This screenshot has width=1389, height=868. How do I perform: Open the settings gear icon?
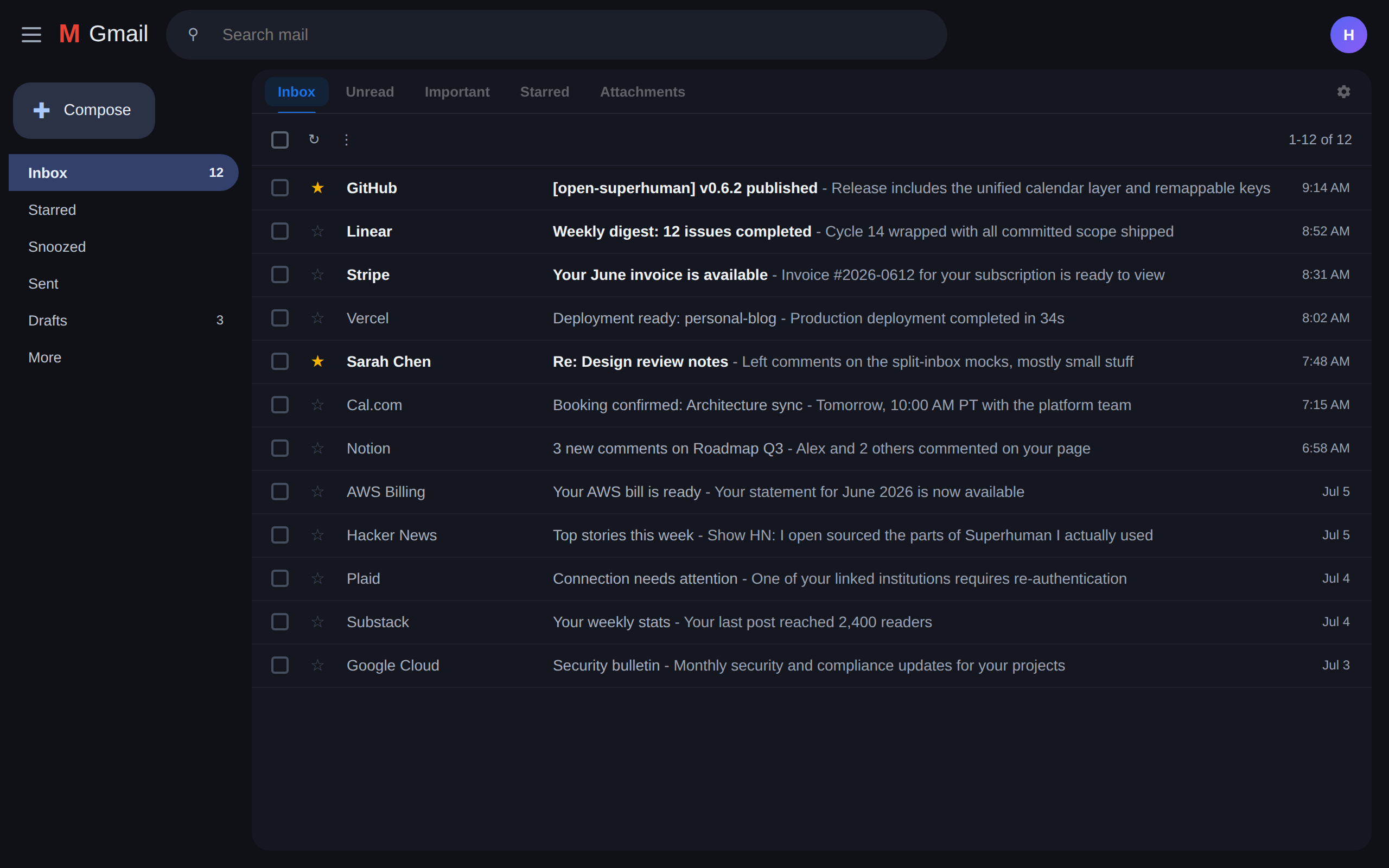click(x=1343, y=92)
